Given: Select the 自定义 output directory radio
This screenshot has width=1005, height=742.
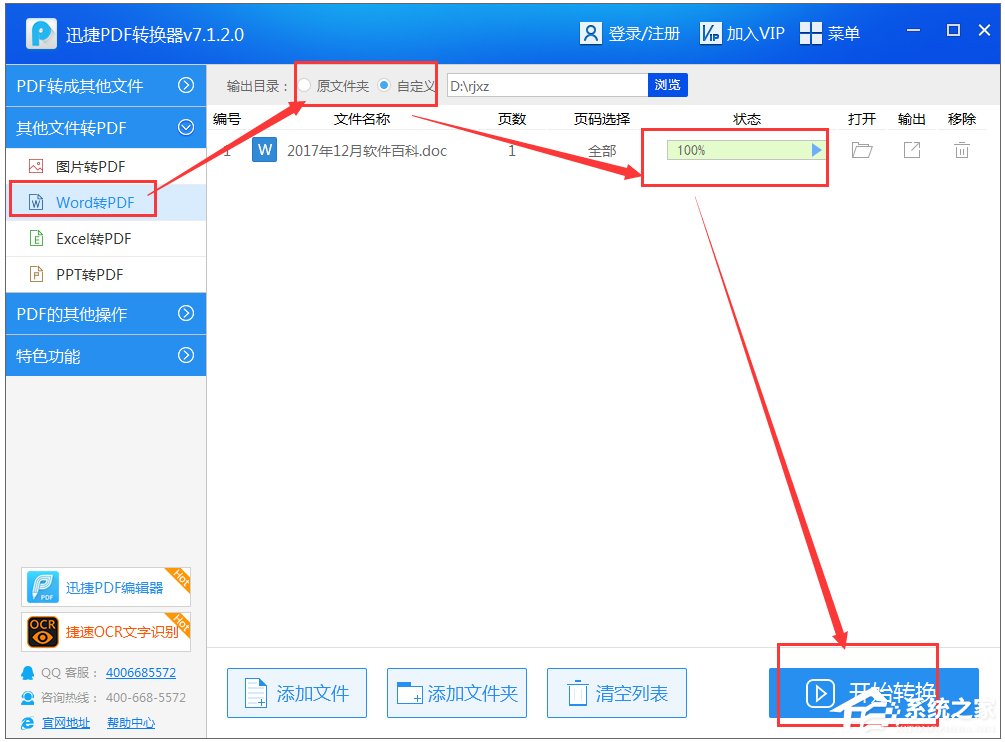Looking at the screenshot, I should pyautogui.click(x=384, y=86).
